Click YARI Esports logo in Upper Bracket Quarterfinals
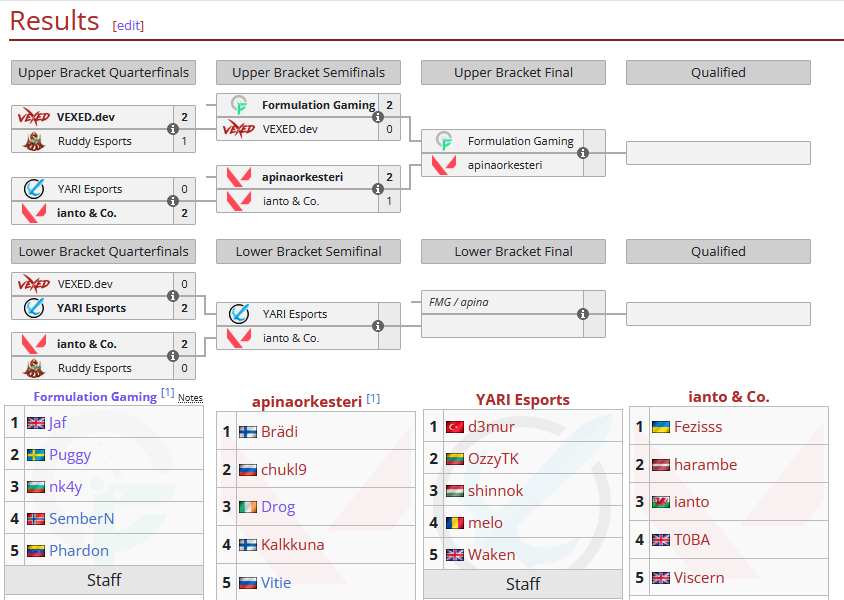 pos(33,189)
